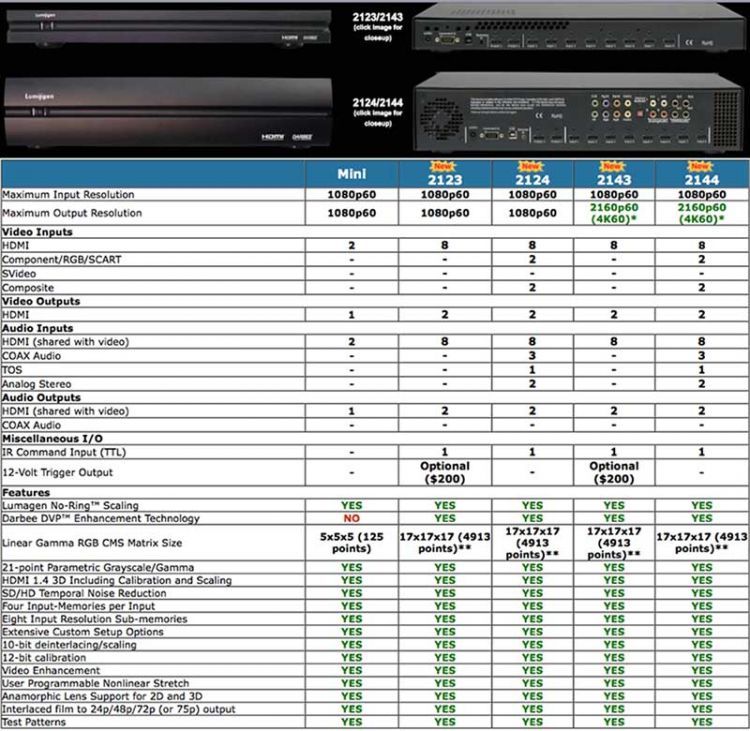Click the TOS row label
750x731 pixels.
pyautogui.click(x=12, y=370)
